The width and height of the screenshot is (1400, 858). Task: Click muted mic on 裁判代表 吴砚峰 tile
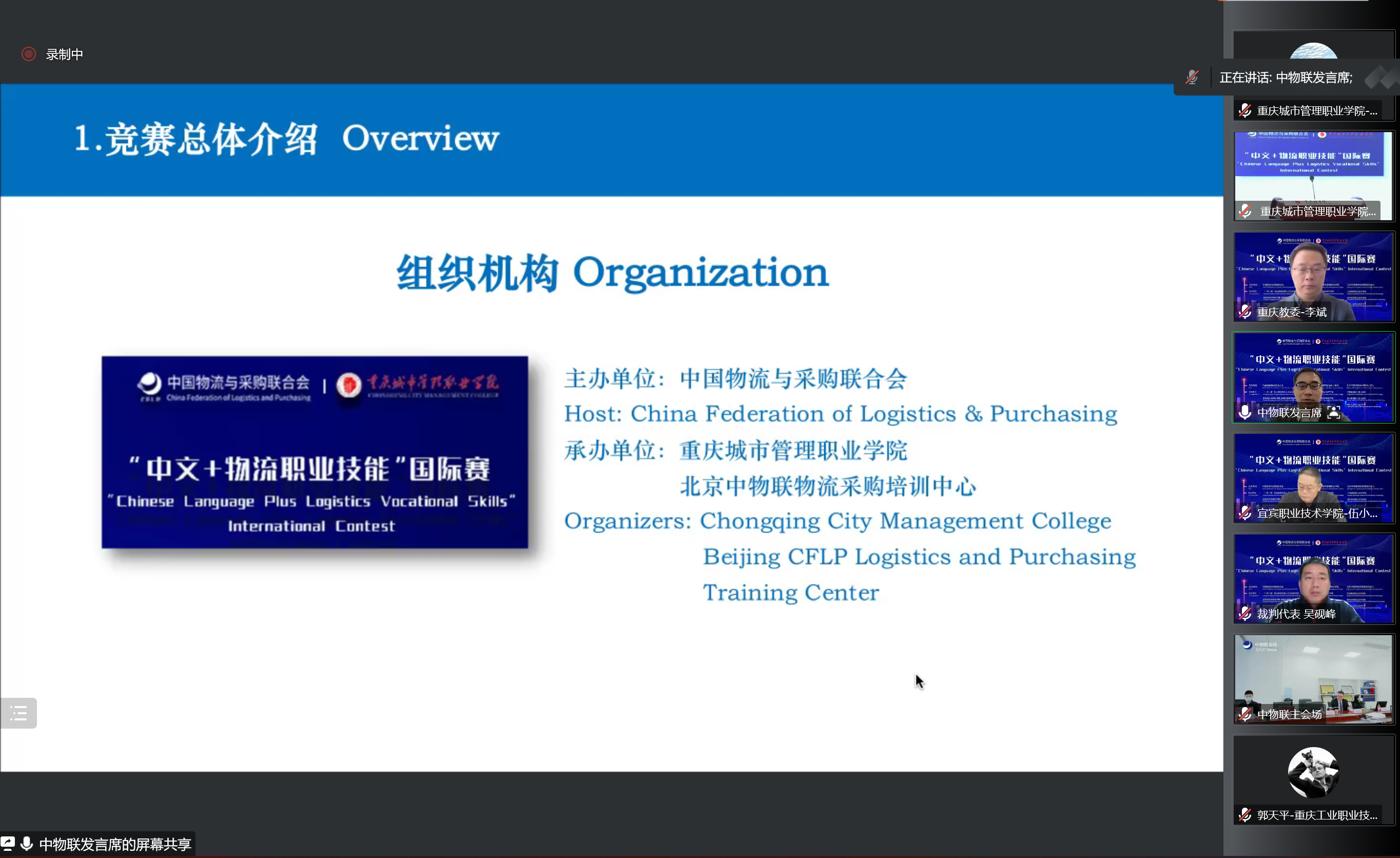click(1245, 614)
